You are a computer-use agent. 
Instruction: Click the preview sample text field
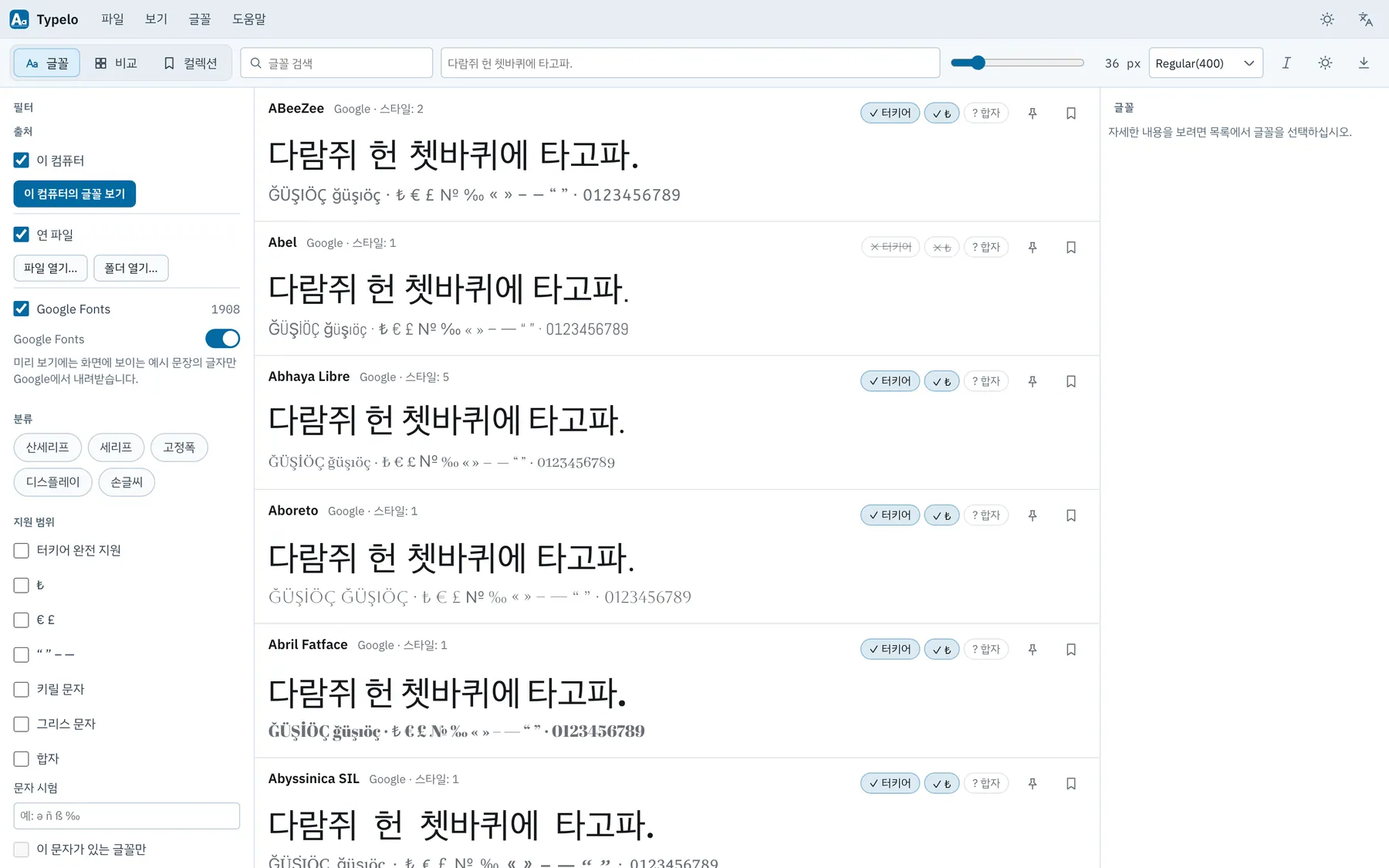[691, 63]
